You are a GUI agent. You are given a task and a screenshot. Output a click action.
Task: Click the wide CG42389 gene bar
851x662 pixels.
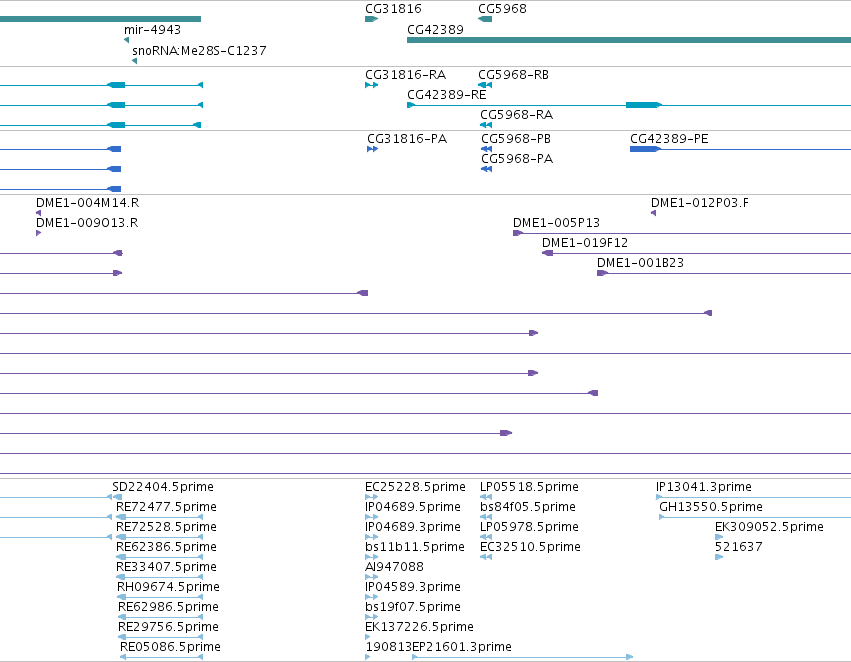tap(629, 40)
